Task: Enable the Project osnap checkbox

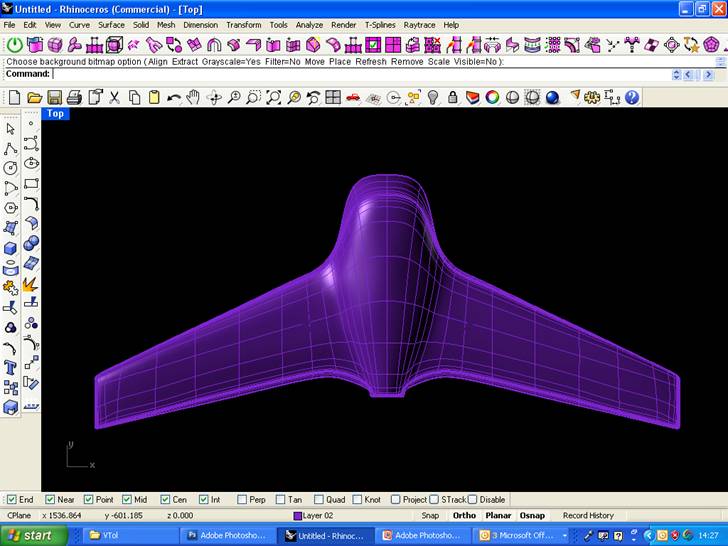Action: 396,500
